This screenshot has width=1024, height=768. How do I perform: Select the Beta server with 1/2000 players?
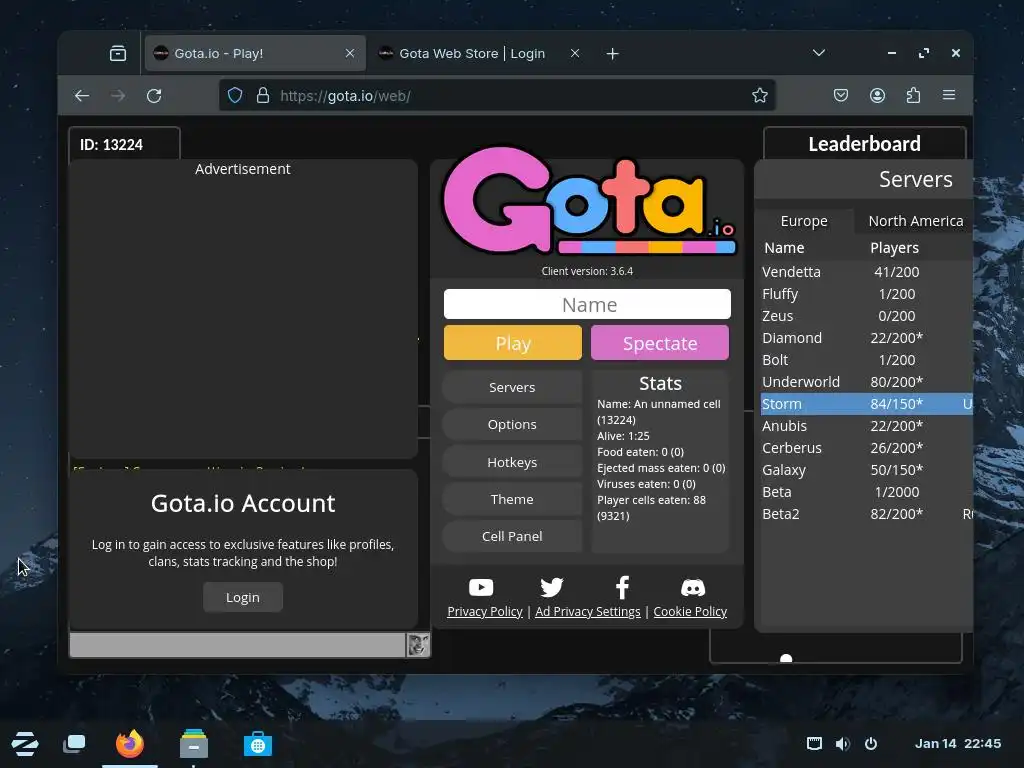867,492
